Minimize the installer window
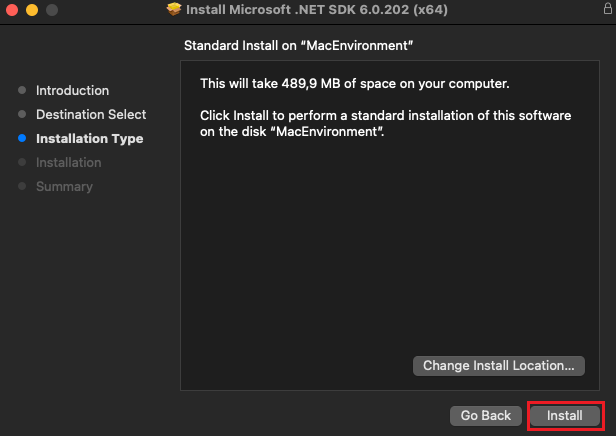The image size is (616, 436). (x=31, y=10)
